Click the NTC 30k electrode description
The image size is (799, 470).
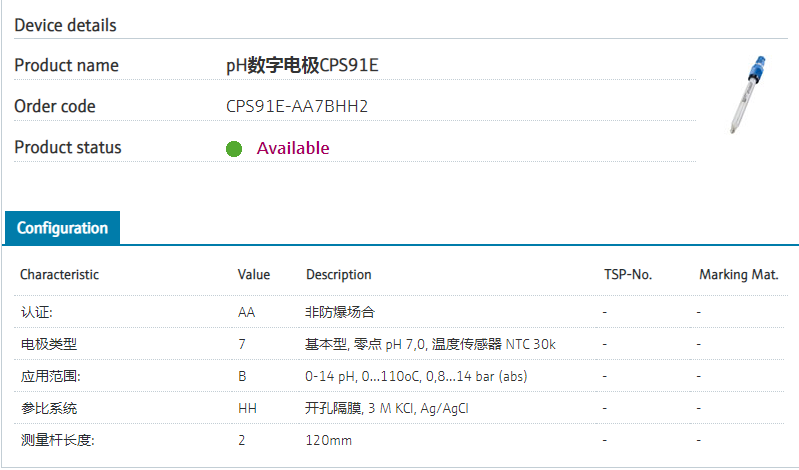tap(430, 344)
